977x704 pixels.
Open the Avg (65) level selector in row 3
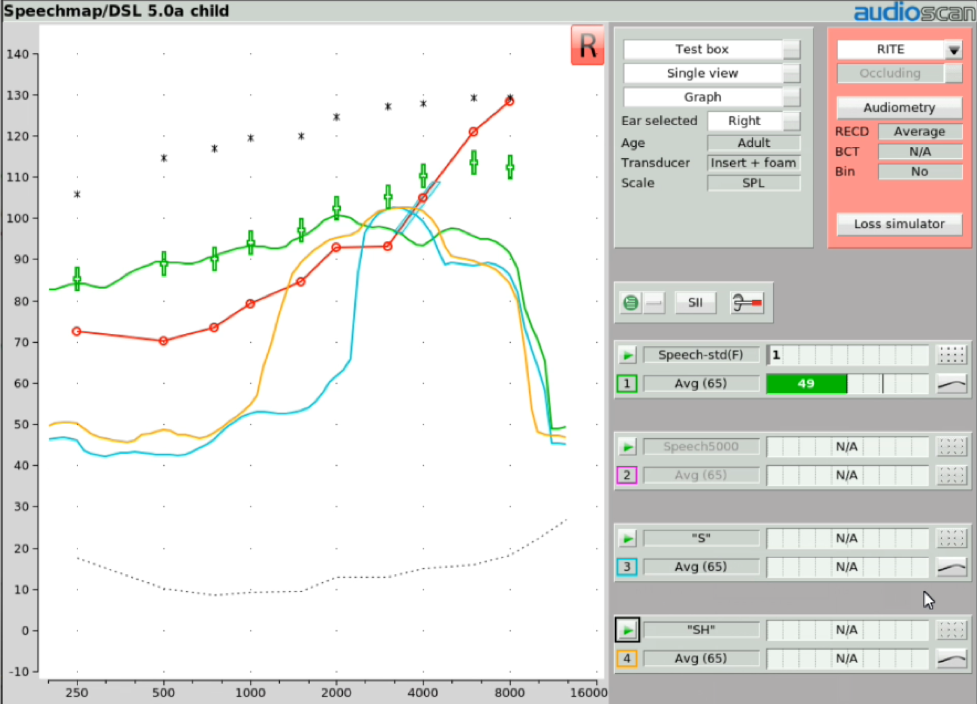click(701, 567)
